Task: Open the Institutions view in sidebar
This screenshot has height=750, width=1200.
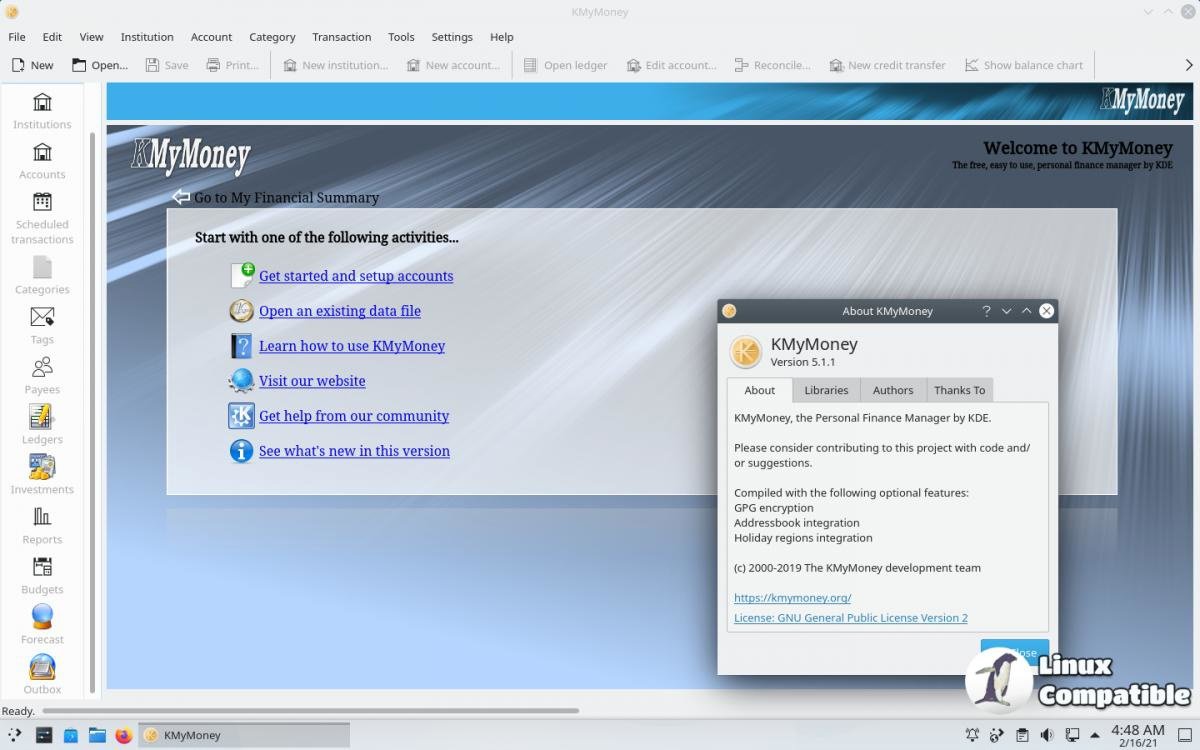Action: coord(42,110)
